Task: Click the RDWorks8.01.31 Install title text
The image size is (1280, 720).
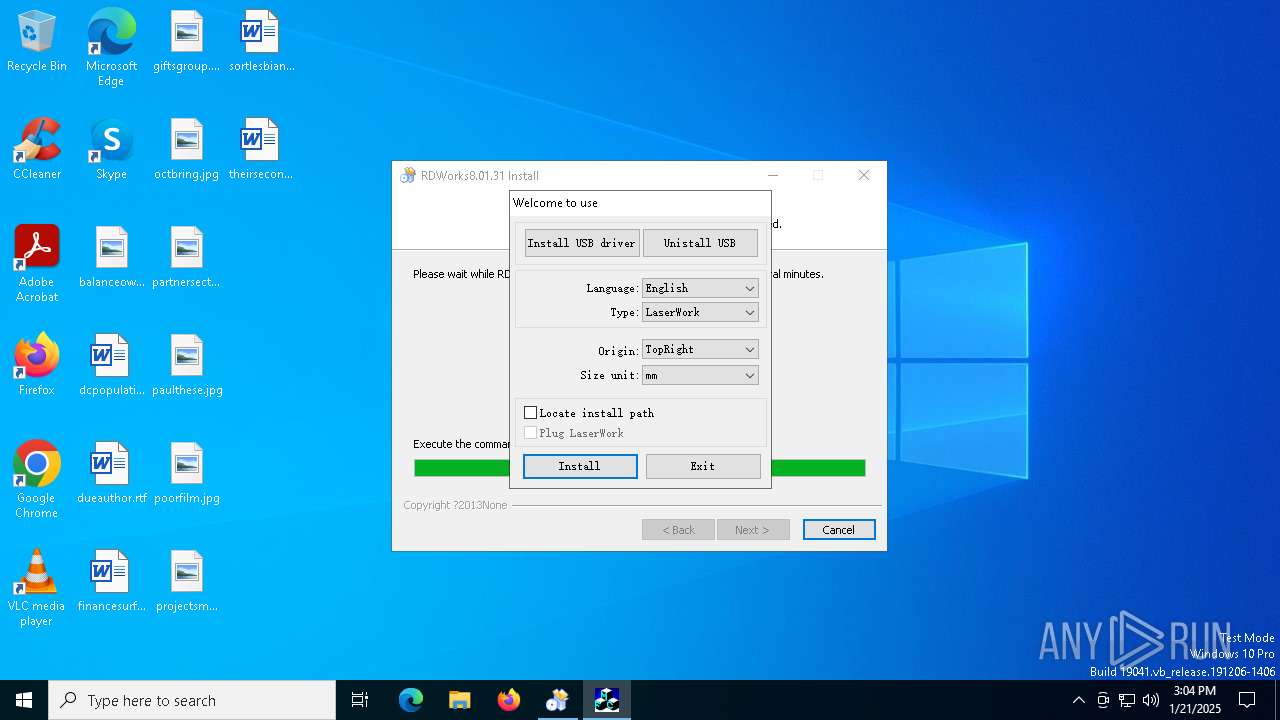Action: [x=480, y=176]
